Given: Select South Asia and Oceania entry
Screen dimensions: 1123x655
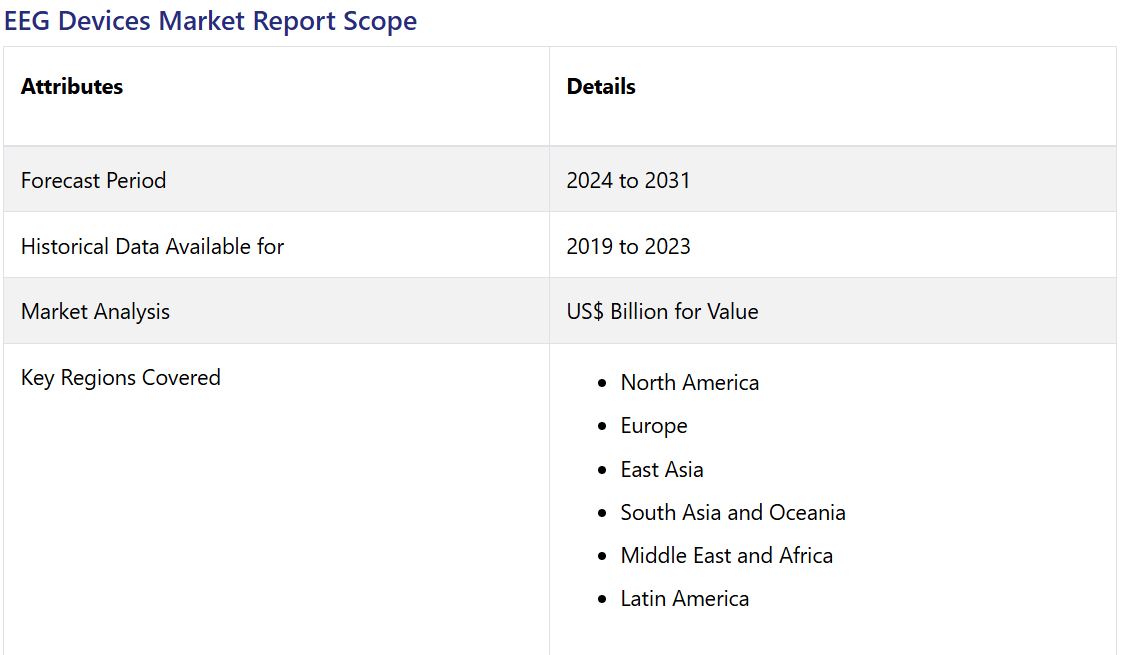Looking at the screenshot, I should tap(732, 513).
